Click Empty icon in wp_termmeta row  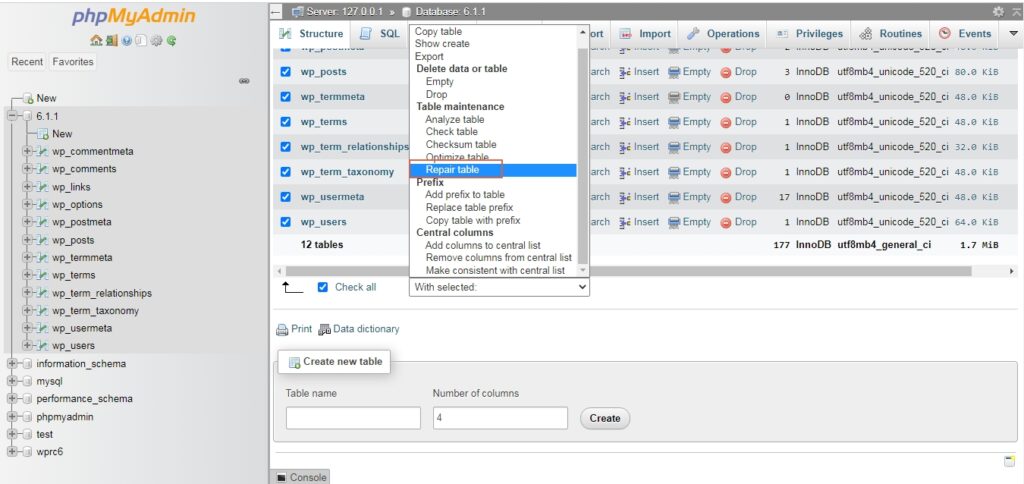(675, 97)
